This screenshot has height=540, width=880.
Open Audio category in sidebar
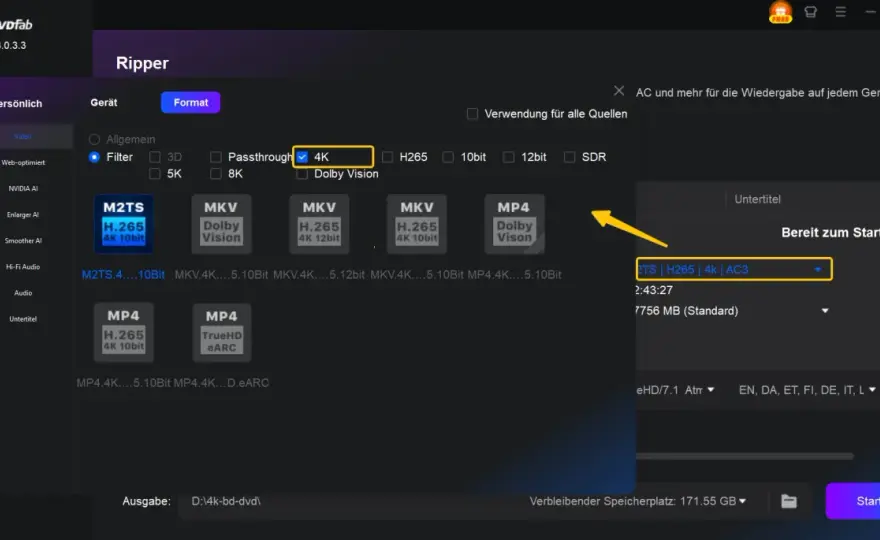click(x=23, y=293)
